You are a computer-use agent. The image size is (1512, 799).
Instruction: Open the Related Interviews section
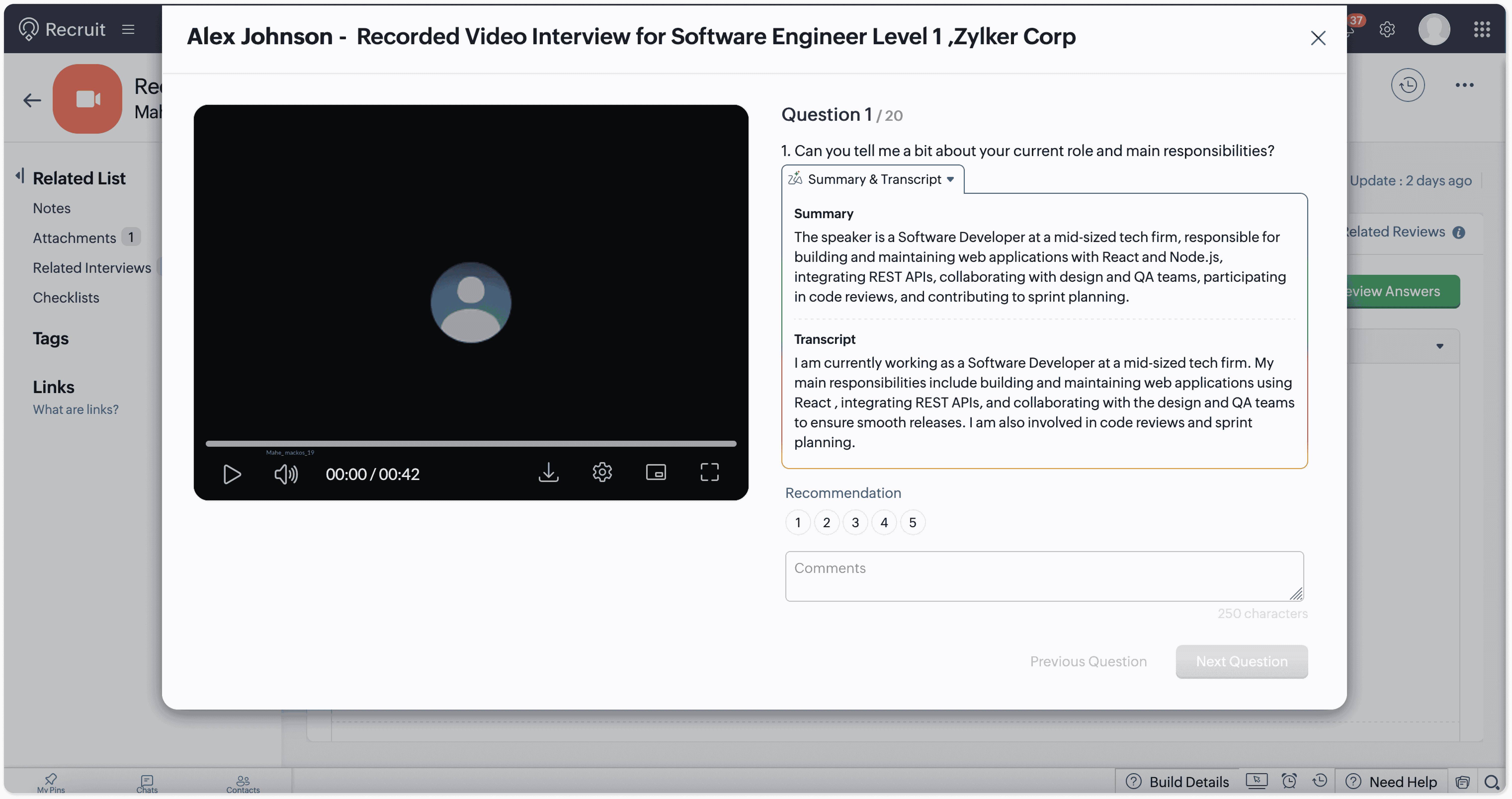pyautogui.click(x=91, y=268)
